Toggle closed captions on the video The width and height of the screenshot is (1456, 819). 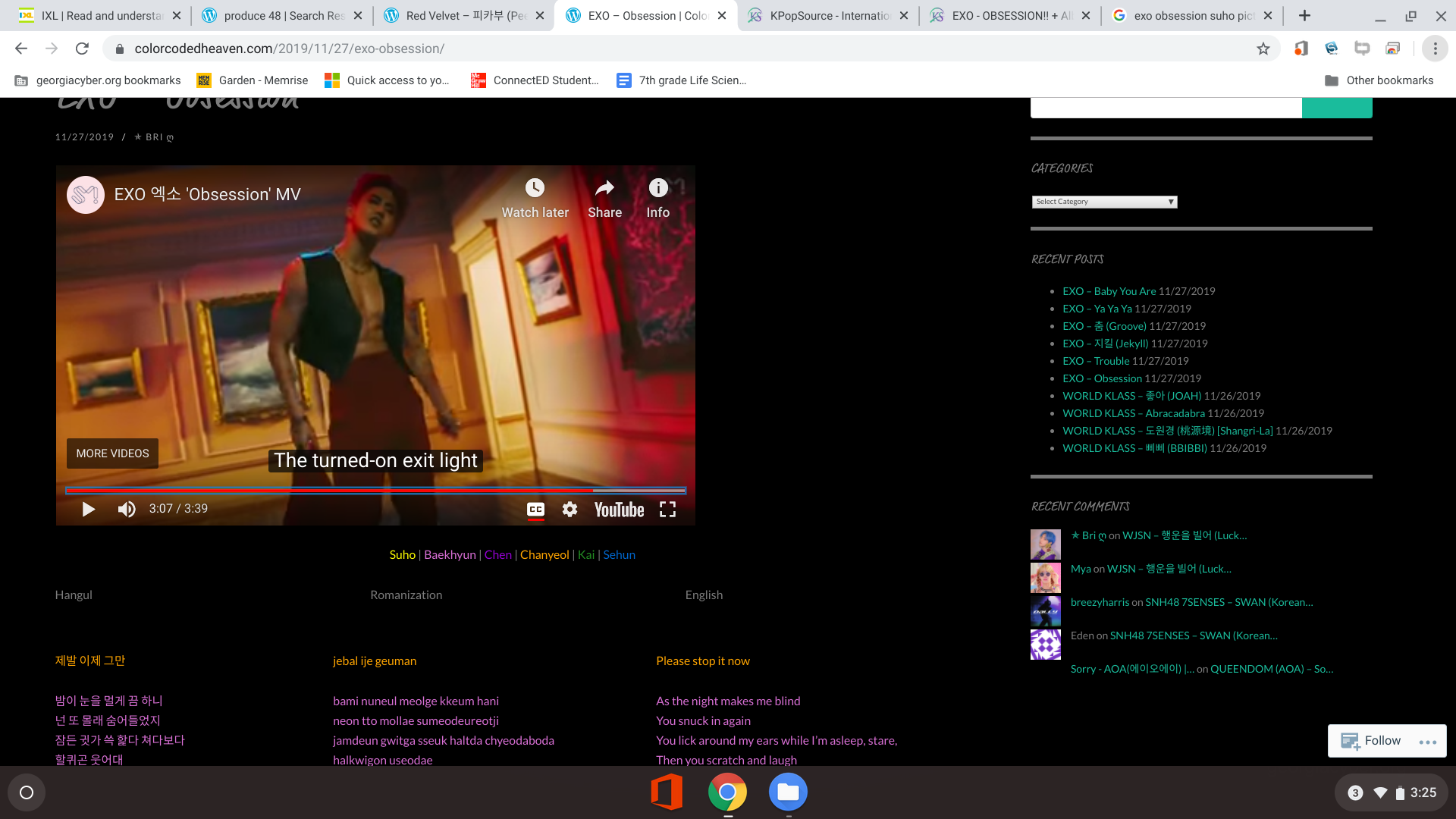coord(535,510)
